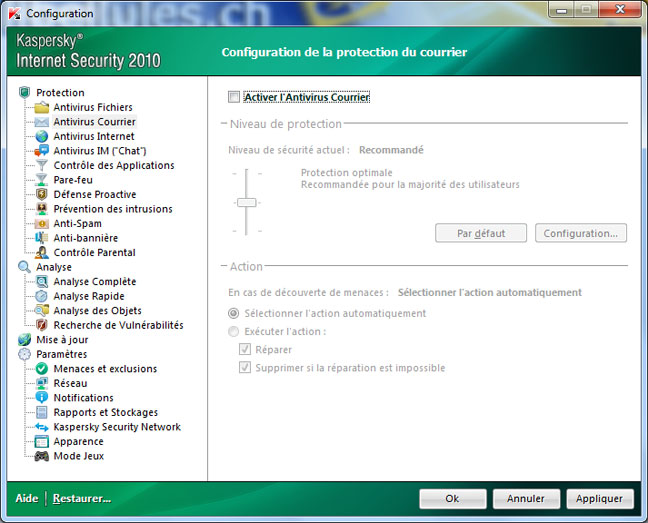The height and width of the screenshot is (523, 648).
Task: Select the Exécuter l'action radio button
Action: coord(233,332)
